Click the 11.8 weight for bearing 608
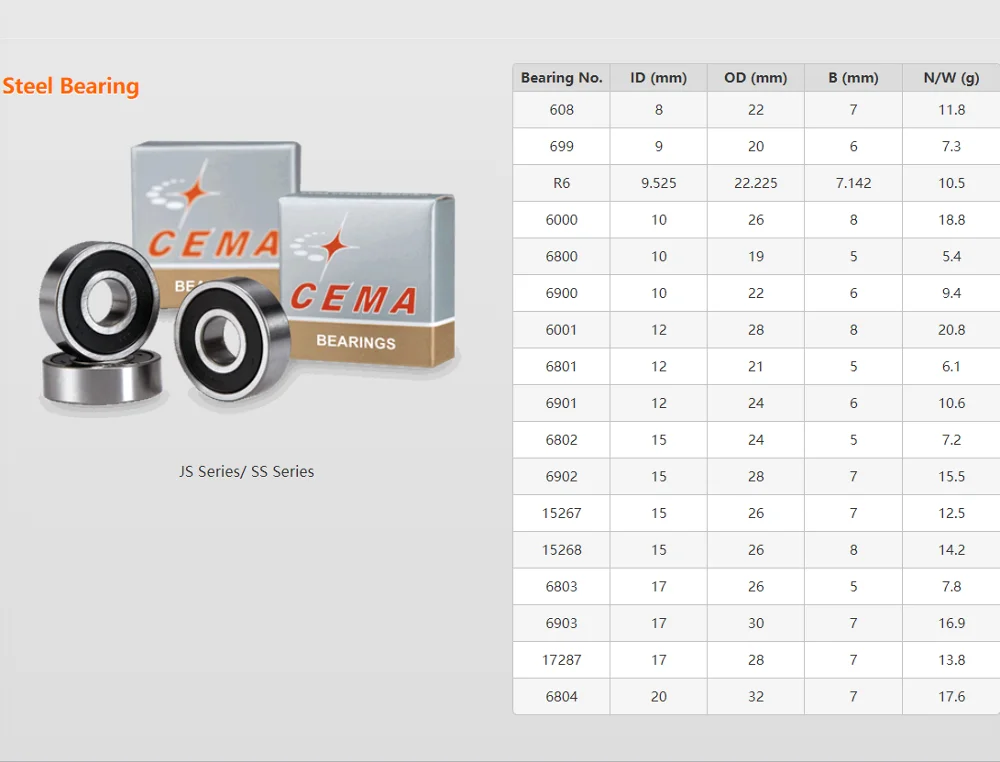The image size is (1000, 762). [951, 110]
